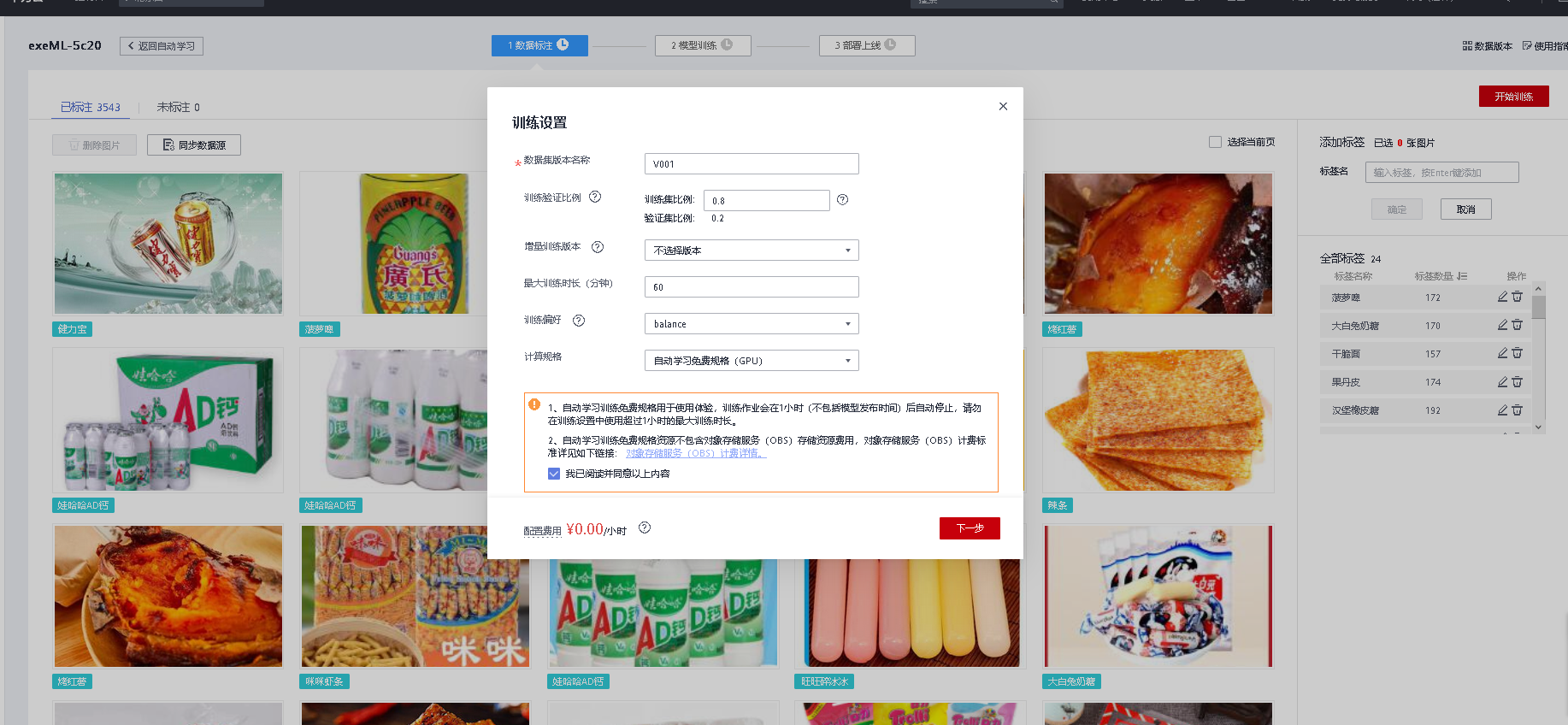Click the 配置费用 label

542,531
